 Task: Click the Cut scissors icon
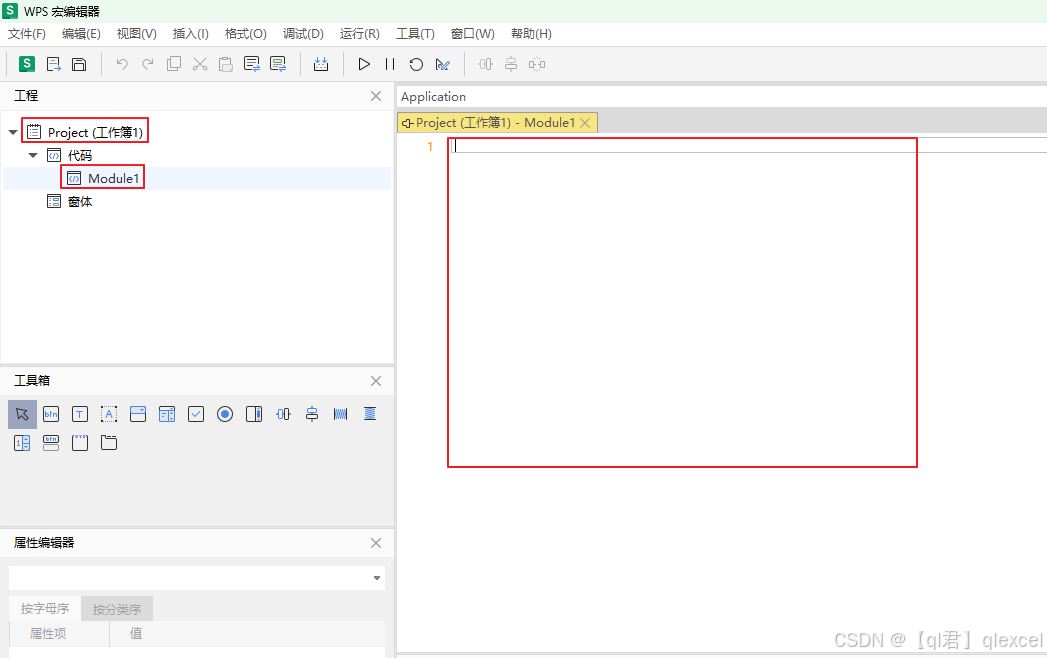(200, 64)
